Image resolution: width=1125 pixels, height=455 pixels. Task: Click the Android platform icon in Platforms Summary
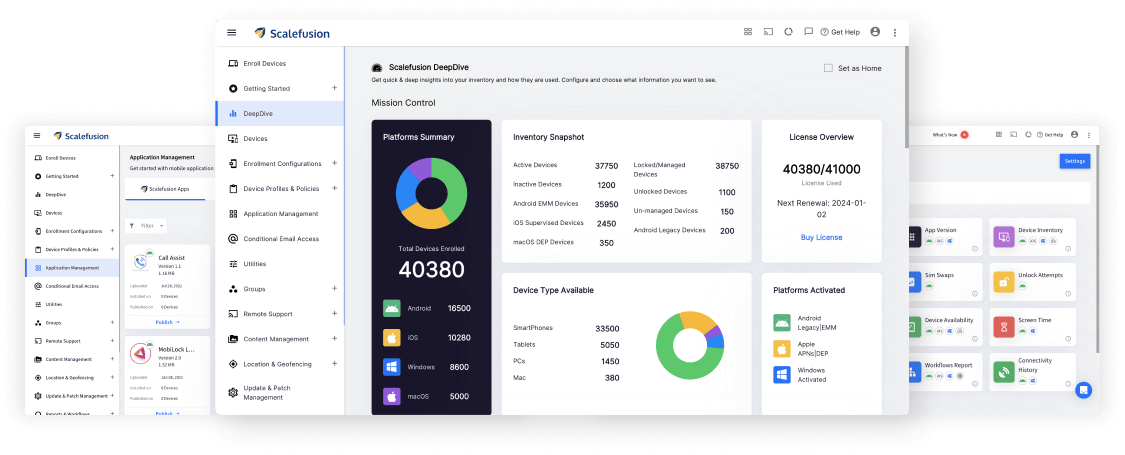pos(392,308)
